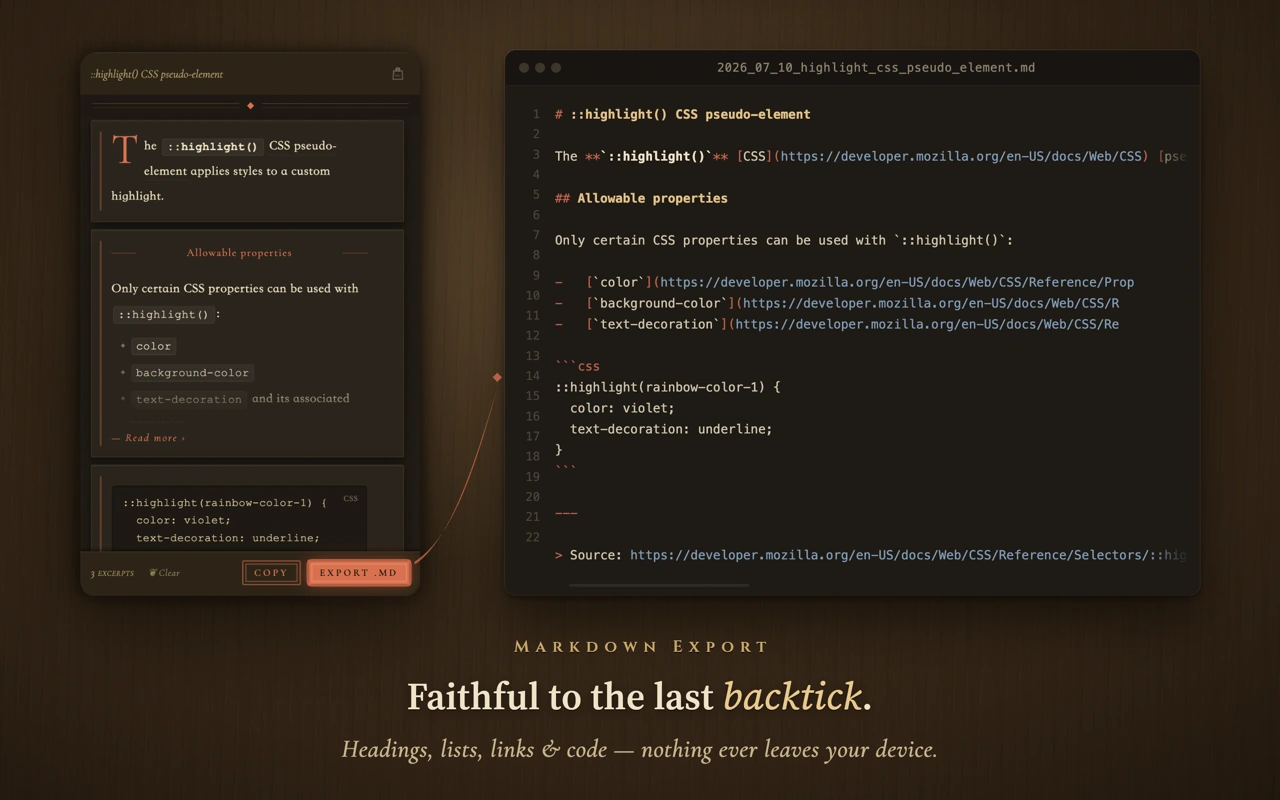Click 'text-decoration: underline;' in the editor

coord(671,429)
